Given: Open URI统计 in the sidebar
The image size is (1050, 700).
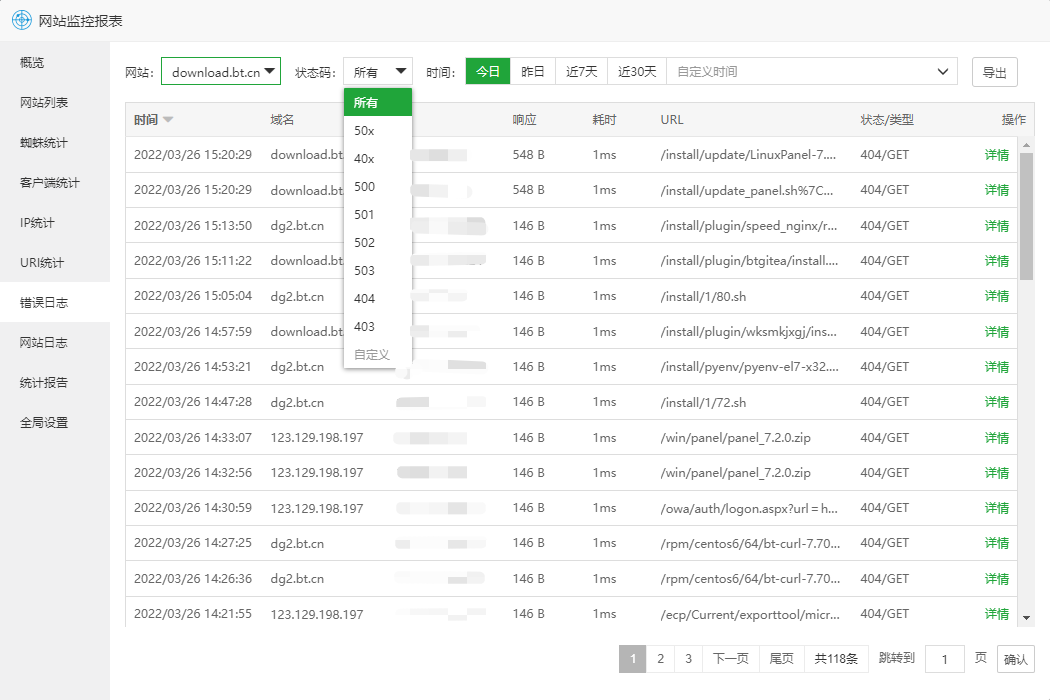Looking at the screenshot, I should tap(55, 263).
